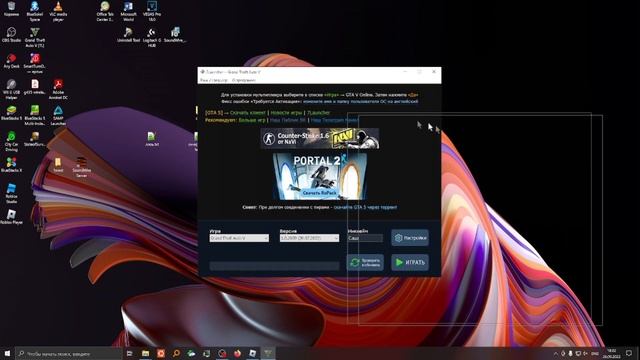This screenshot has width=640, height=360.
Task: Follow the GTA 5 torrent download link
Action: point(365,207)
